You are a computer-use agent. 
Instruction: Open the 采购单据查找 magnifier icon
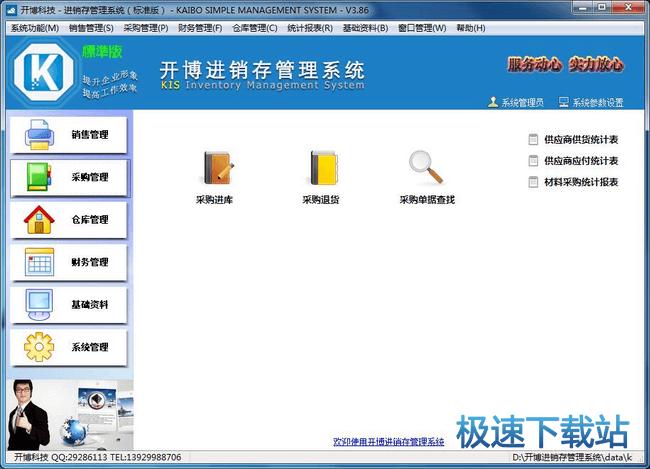click(x=427, y=169)
